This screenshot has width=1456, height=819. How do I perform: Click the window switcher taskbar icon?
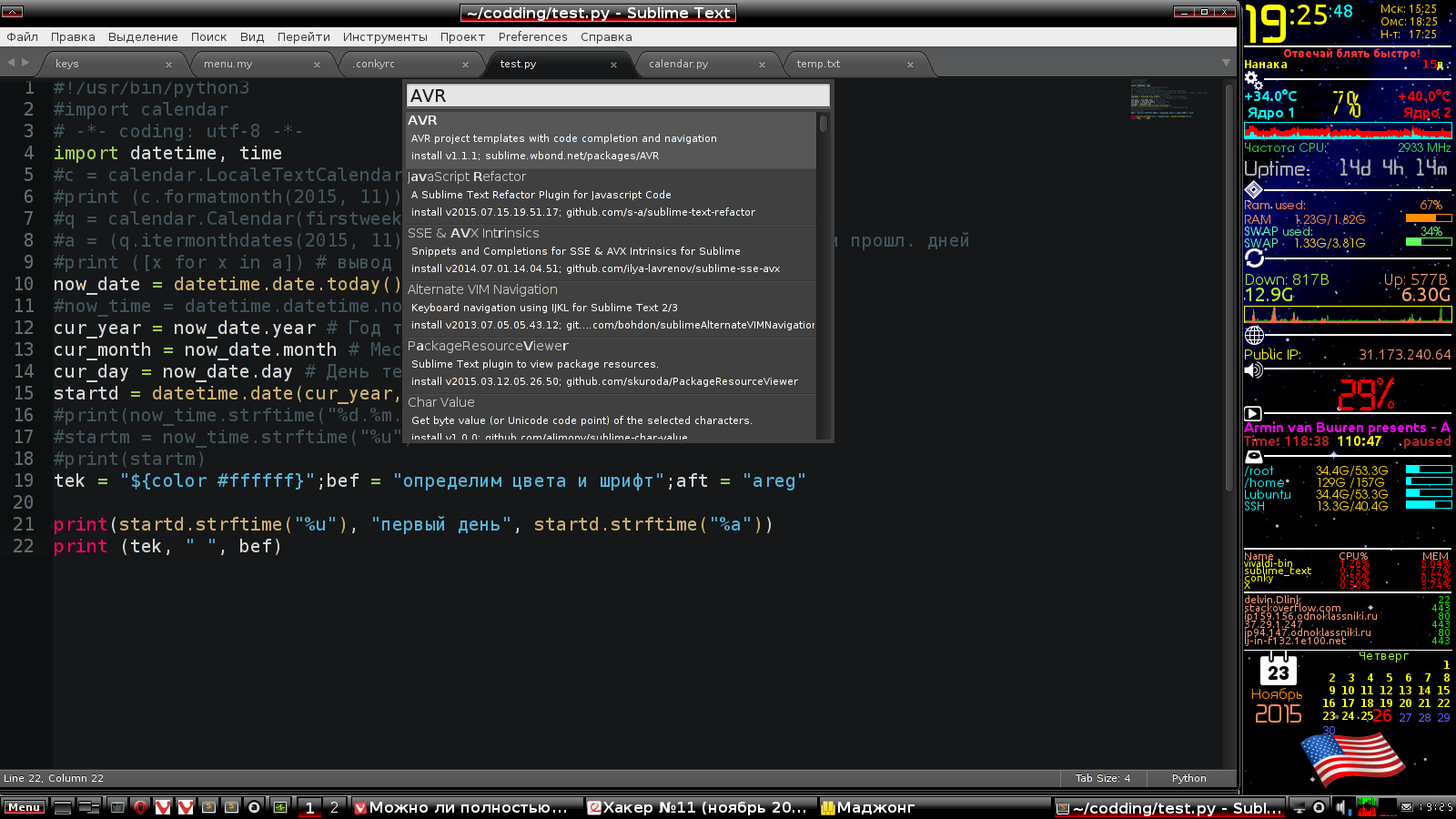click(89, 806)
